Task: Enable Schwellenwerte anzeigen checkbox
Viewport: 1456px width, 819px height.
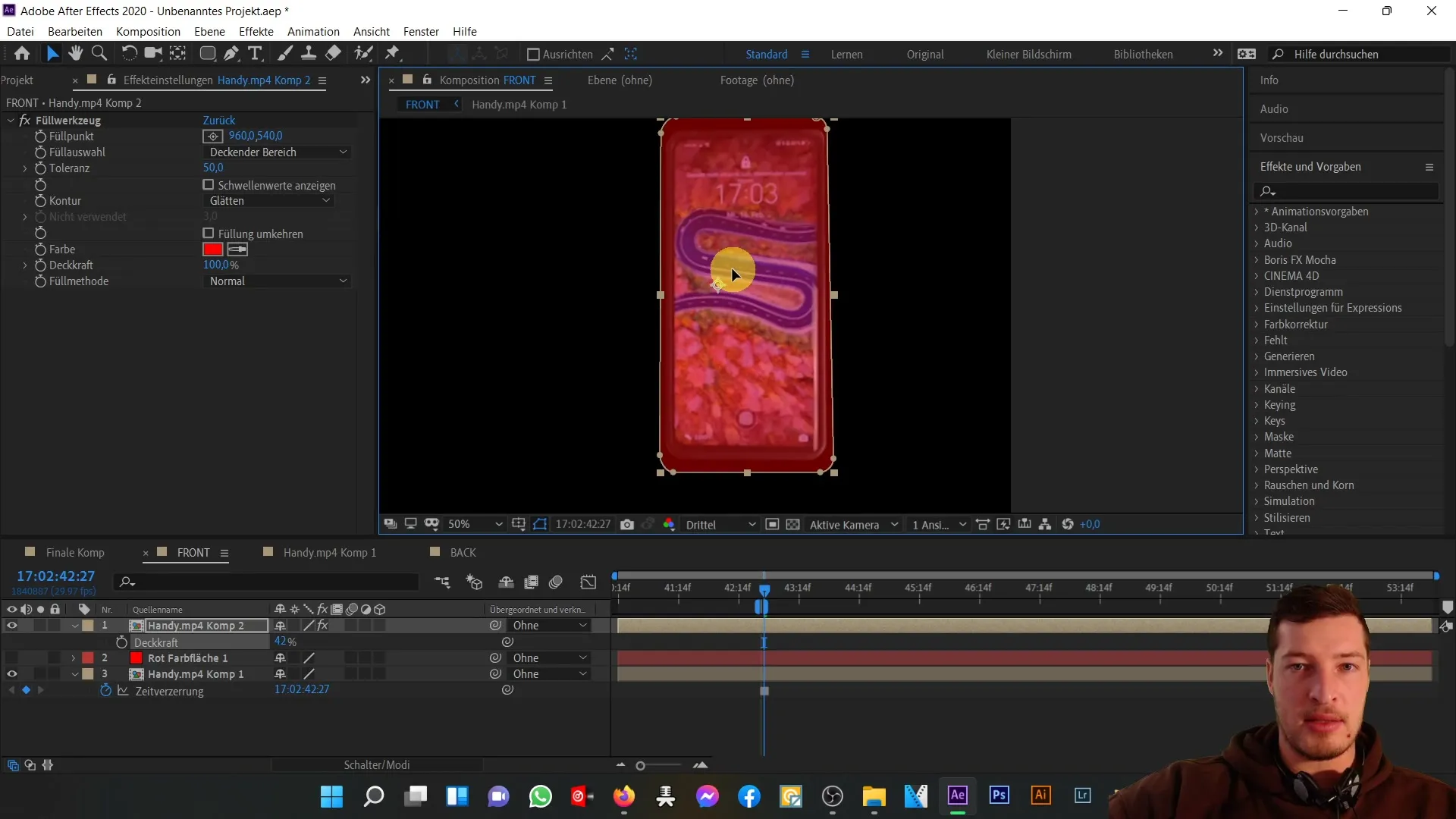Action: click(209, 185)
